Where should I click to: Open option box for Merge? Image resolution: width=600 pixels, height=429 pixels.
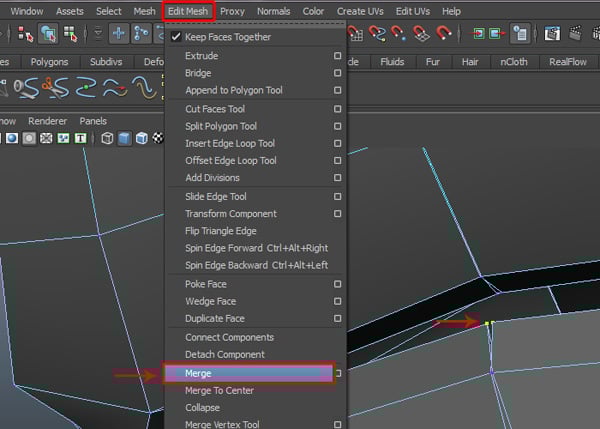tap(338, 373)
